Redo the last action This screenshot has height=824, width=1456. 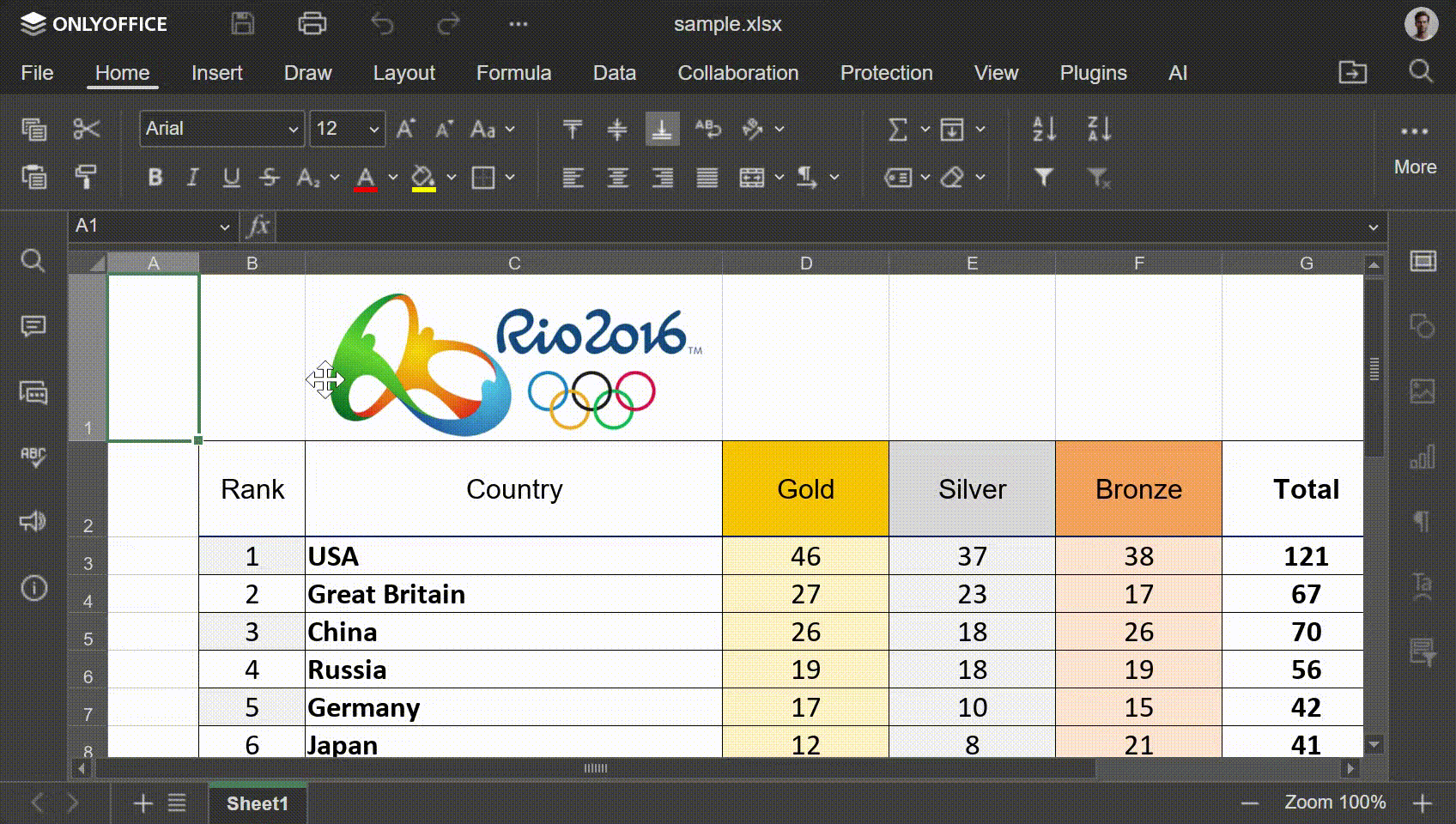[448, 24]
